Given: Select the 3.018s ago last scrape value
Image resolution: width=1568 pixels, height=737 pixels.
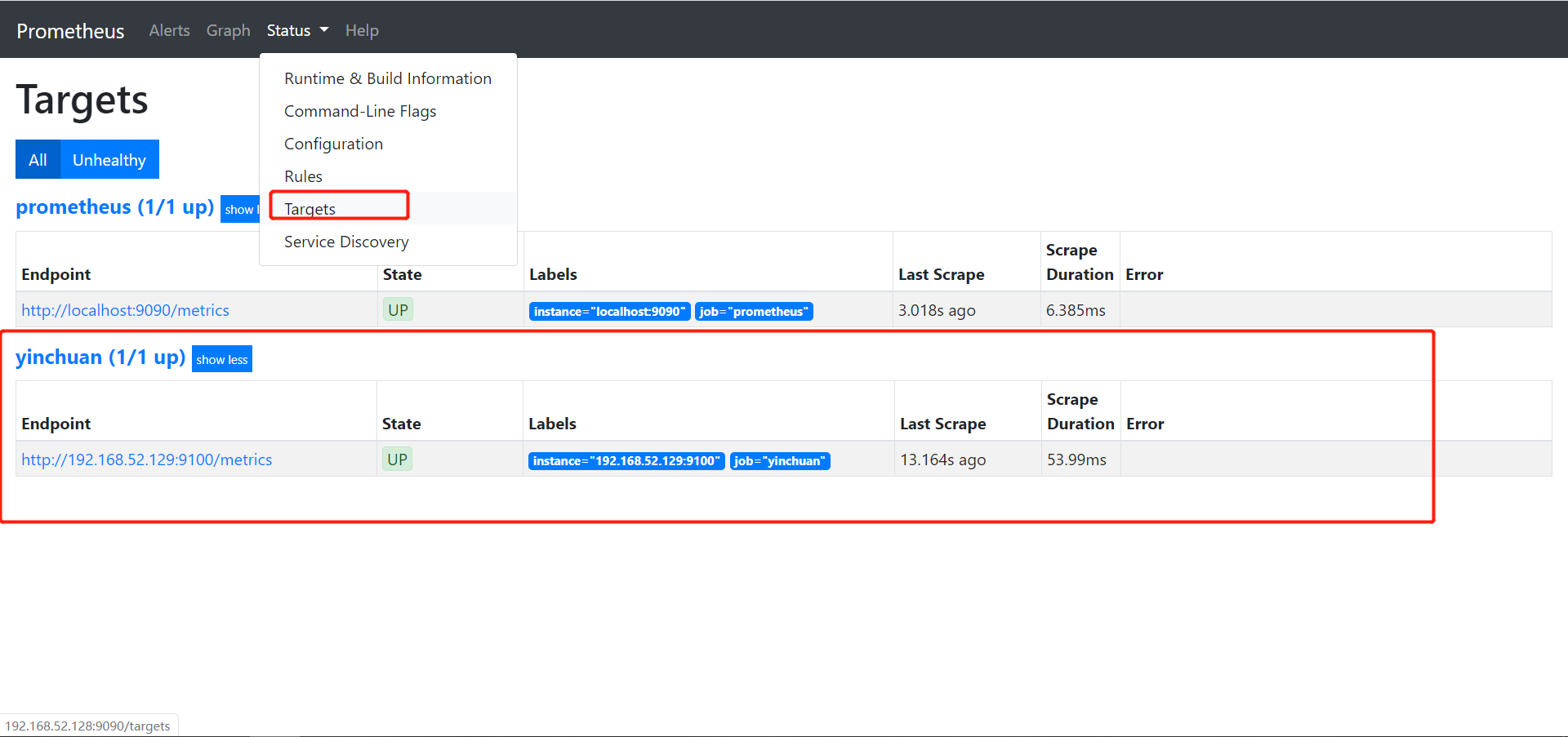Looking at the screenshot, I should pos(937,310).
